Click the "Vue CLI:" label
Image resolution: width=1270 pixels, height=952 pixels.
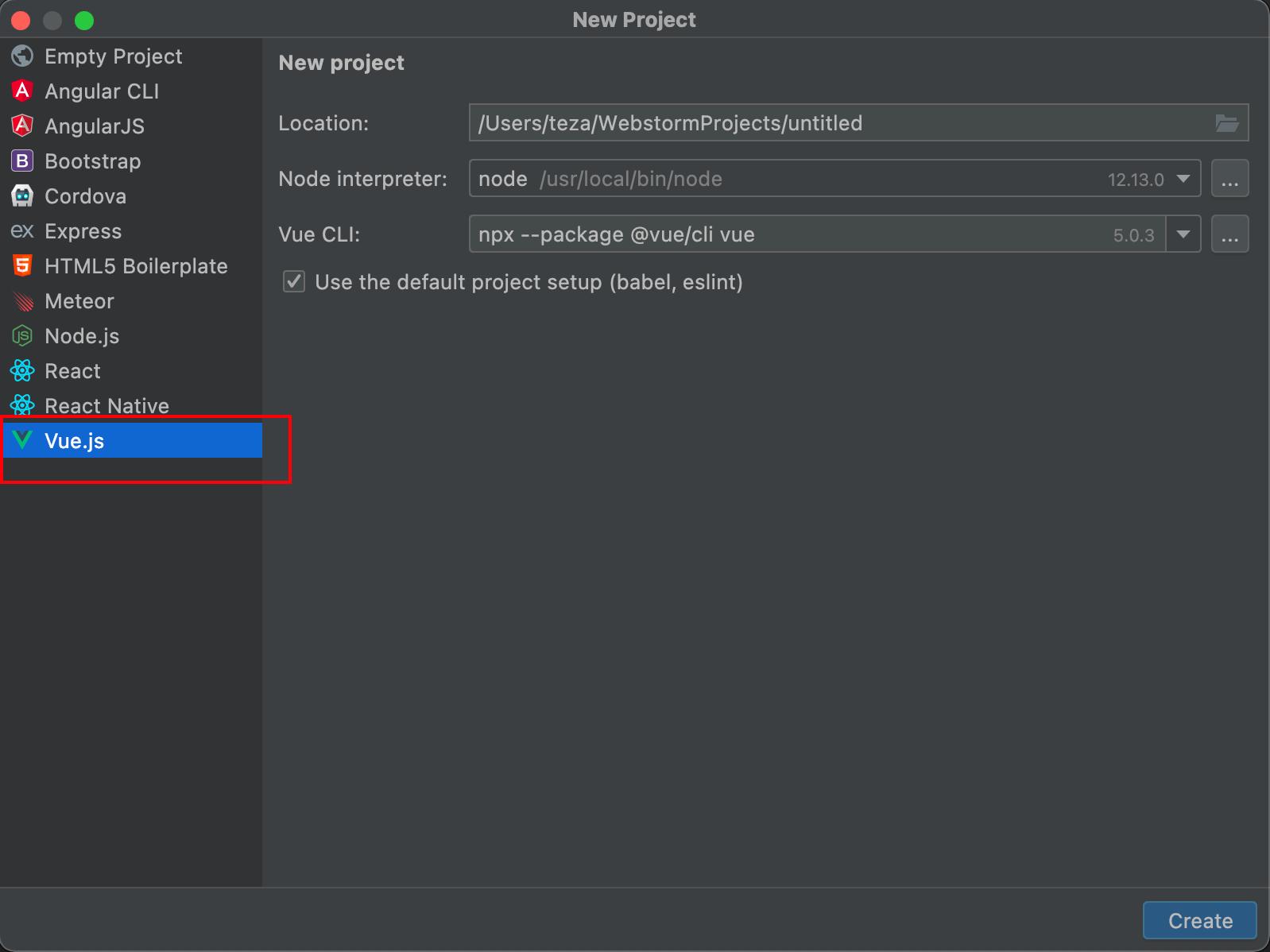pos(319,234)
